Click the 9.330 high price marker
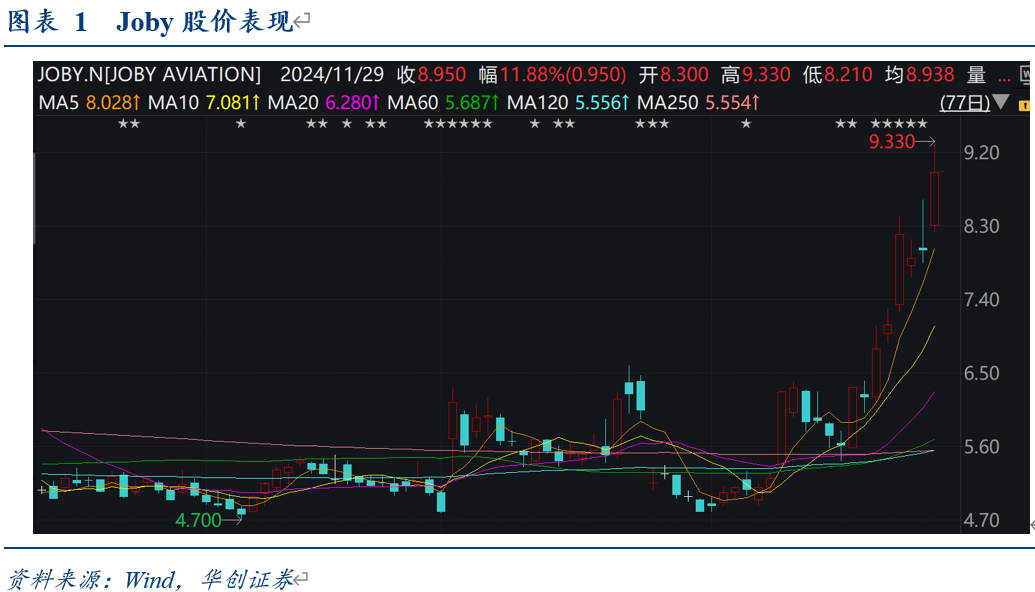1035x592 pixels. click(892, 142)
